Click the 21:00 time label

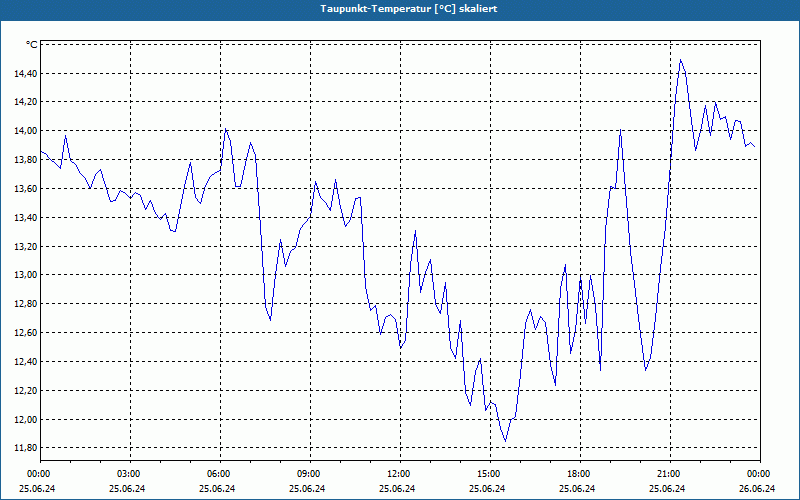(x=670, y=474)
